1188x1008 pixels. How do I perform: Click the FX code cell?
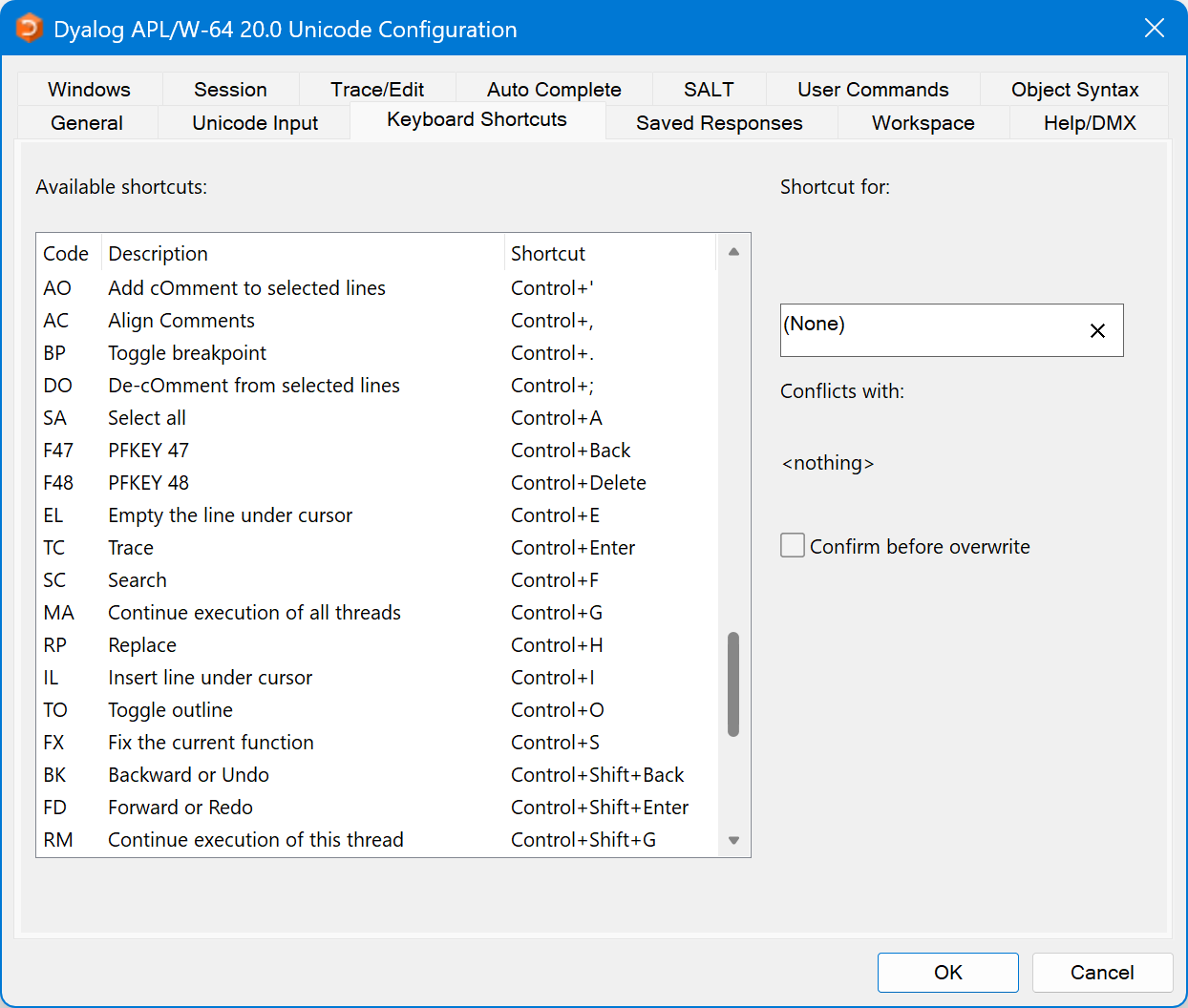[53, 743]
